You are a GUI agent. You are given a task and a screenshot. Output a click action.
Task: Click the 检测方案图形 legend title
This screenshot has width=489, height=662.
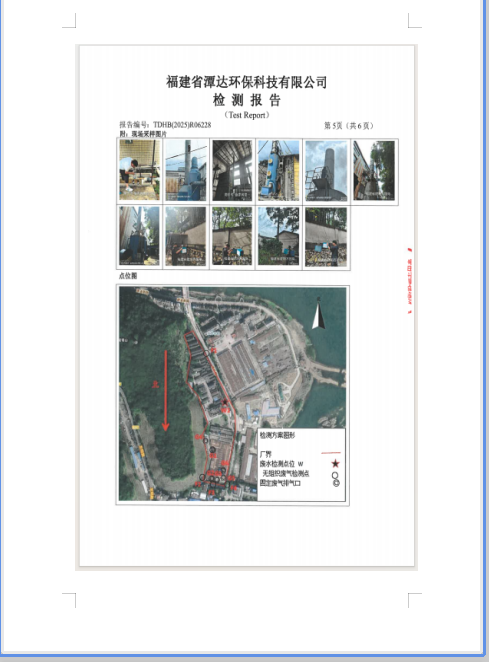277,435
